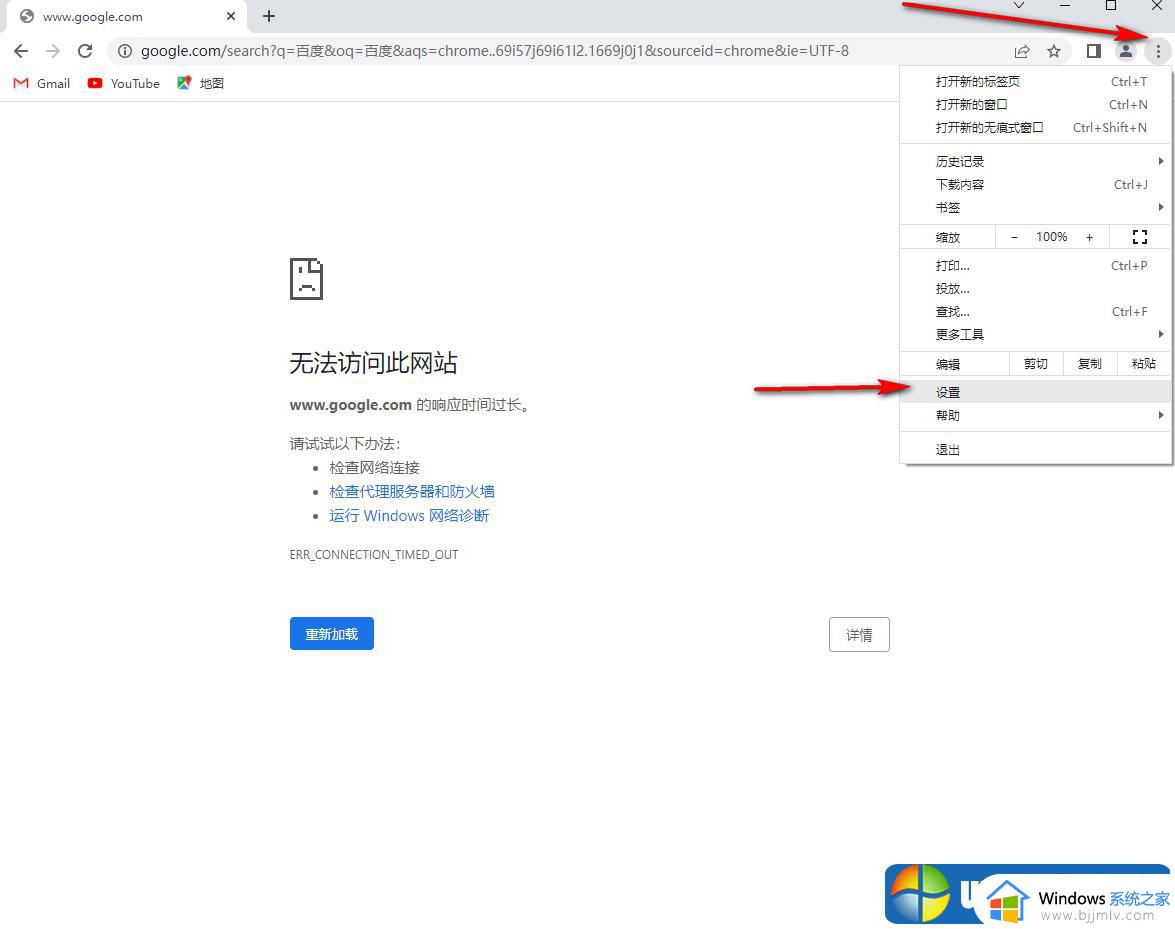Choose 打开新的无痕式窗口 from menu
Viewport: 1175px width, 929px height.
tap(1036, 127)
